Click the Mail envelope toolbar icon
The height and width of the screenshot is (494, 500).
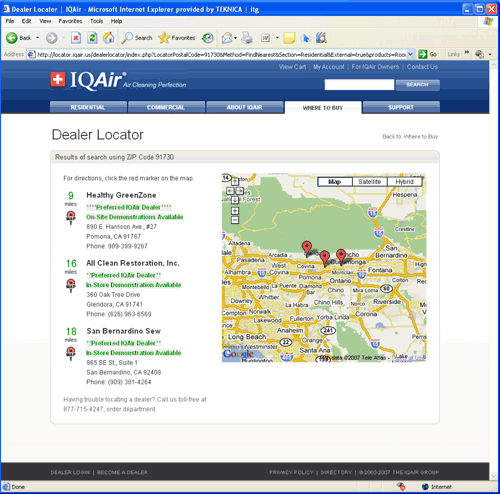coord(227,38)
